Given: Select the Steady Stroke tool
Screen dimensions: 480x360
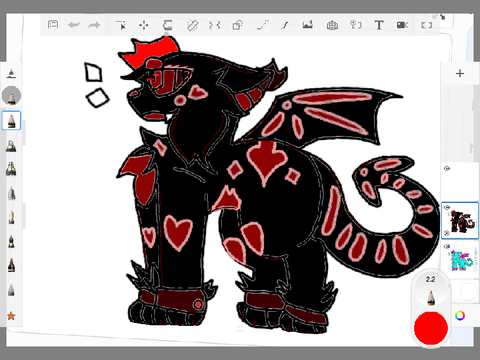Looking at the screenshot, I should coord(285,25).
